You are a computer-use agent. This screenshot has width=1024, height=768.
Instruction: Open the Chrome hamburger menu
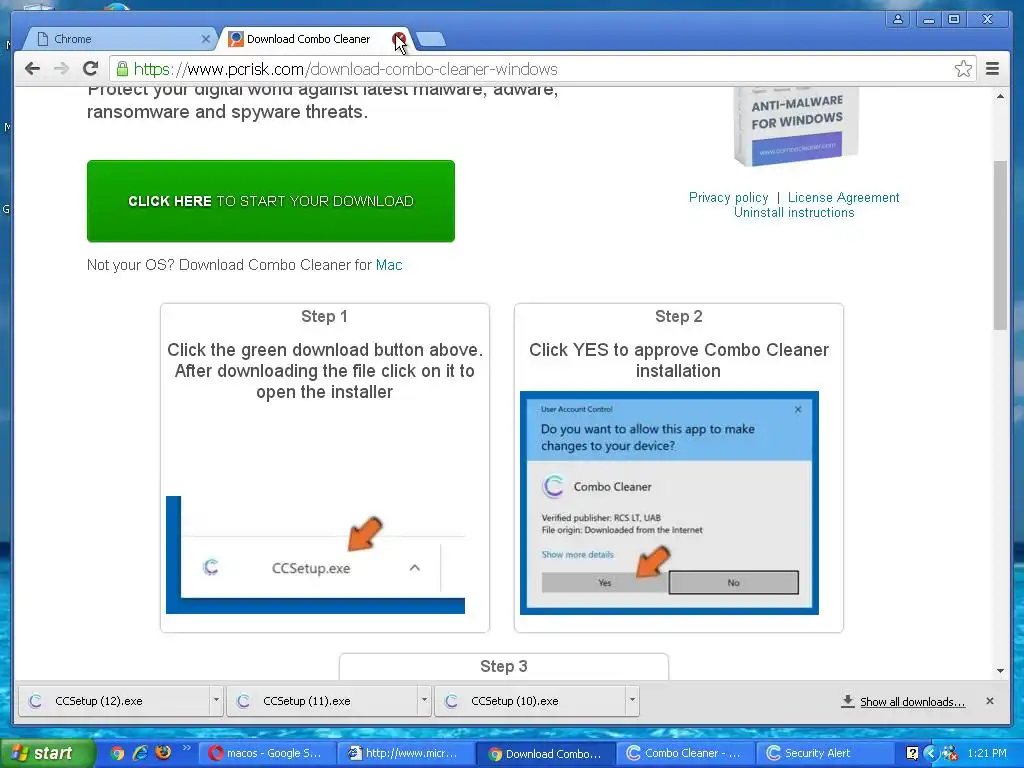(x=992, y=69)
